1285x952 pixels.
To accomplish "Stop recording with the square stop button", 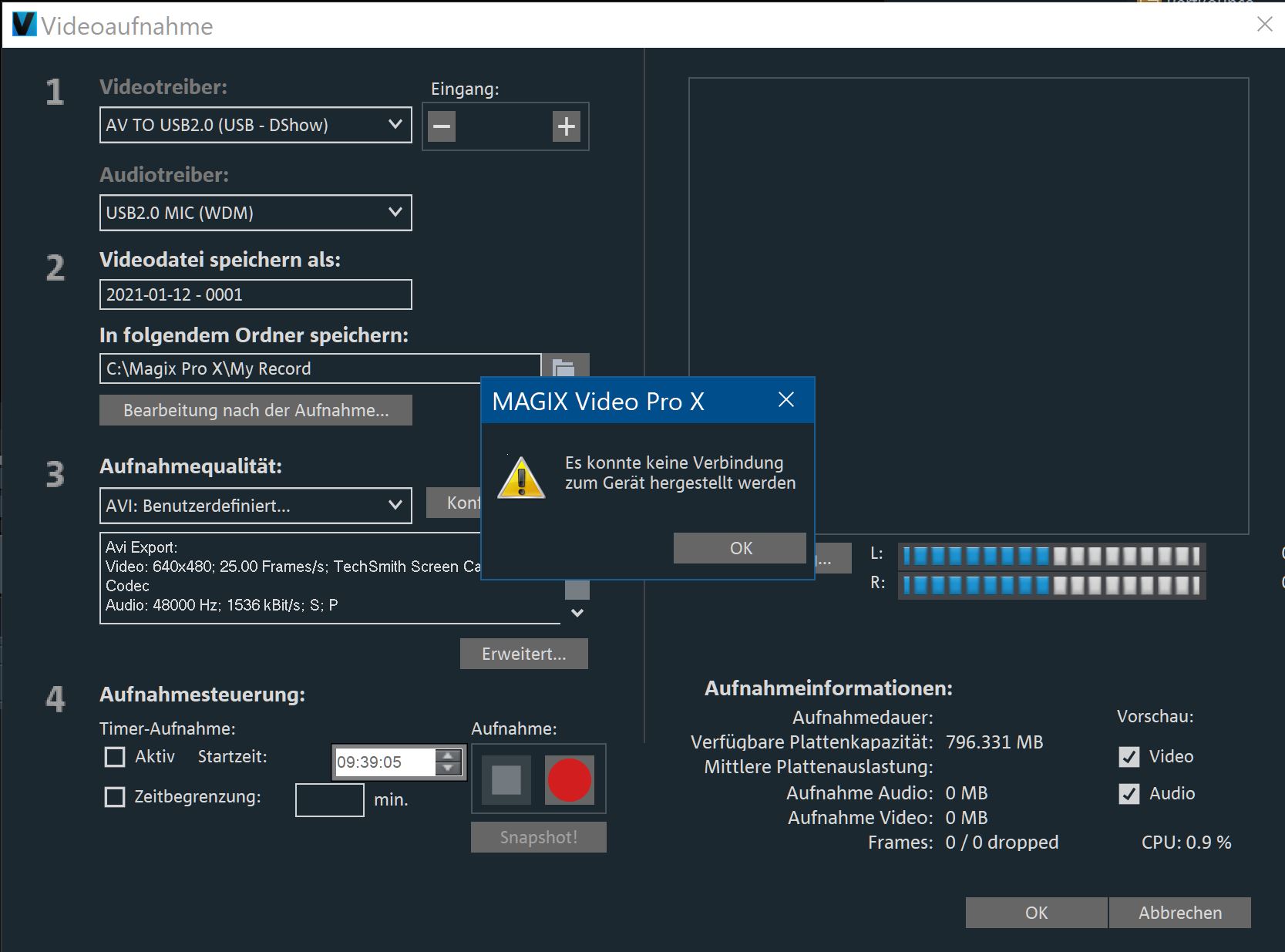I will click(x=506, y=780).
